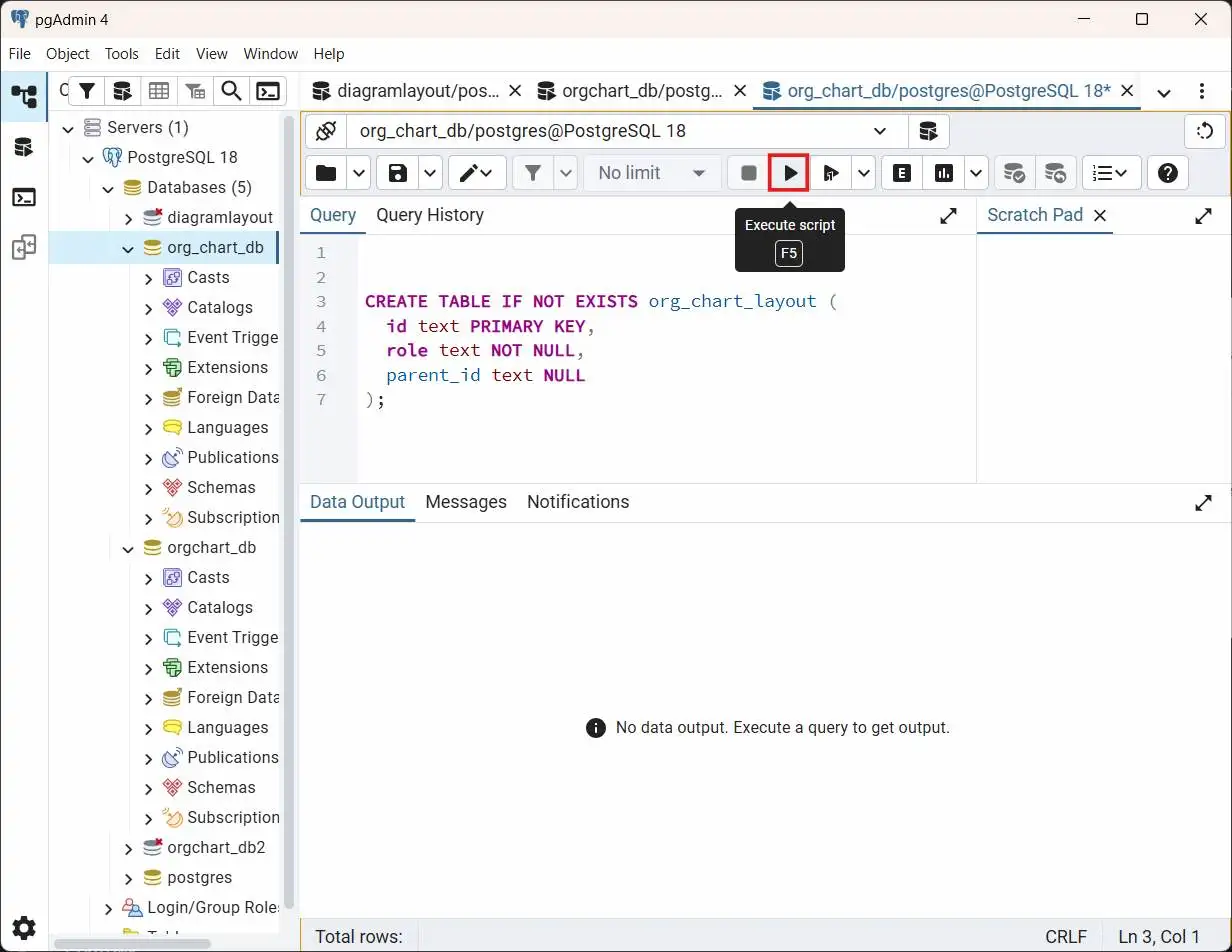Click the explorer filter funnel icon
This screenshot has width=1232, height=952.
coord(87,91)
